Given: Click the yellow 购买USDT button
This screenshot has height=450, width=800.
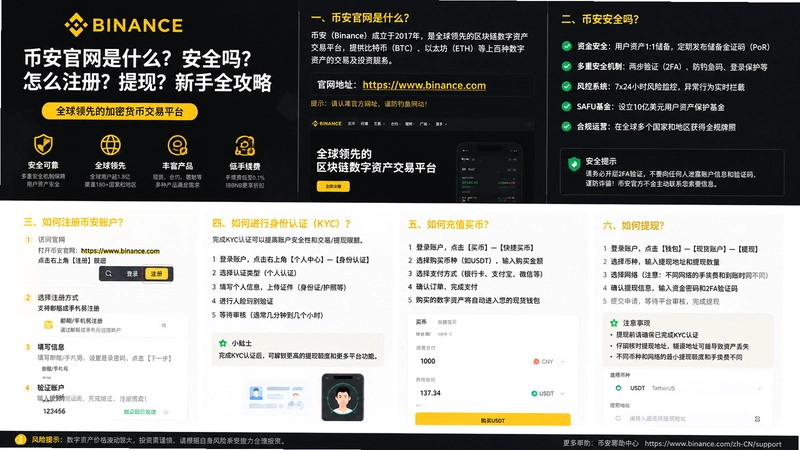Looking at the screenshot, I should tap(492, 420).
